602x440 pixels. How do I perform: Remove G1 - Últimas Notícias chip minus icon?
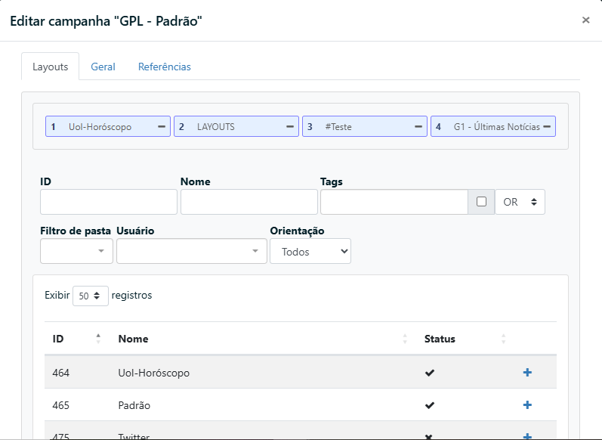pyautogui.click(x=547, y=127)
